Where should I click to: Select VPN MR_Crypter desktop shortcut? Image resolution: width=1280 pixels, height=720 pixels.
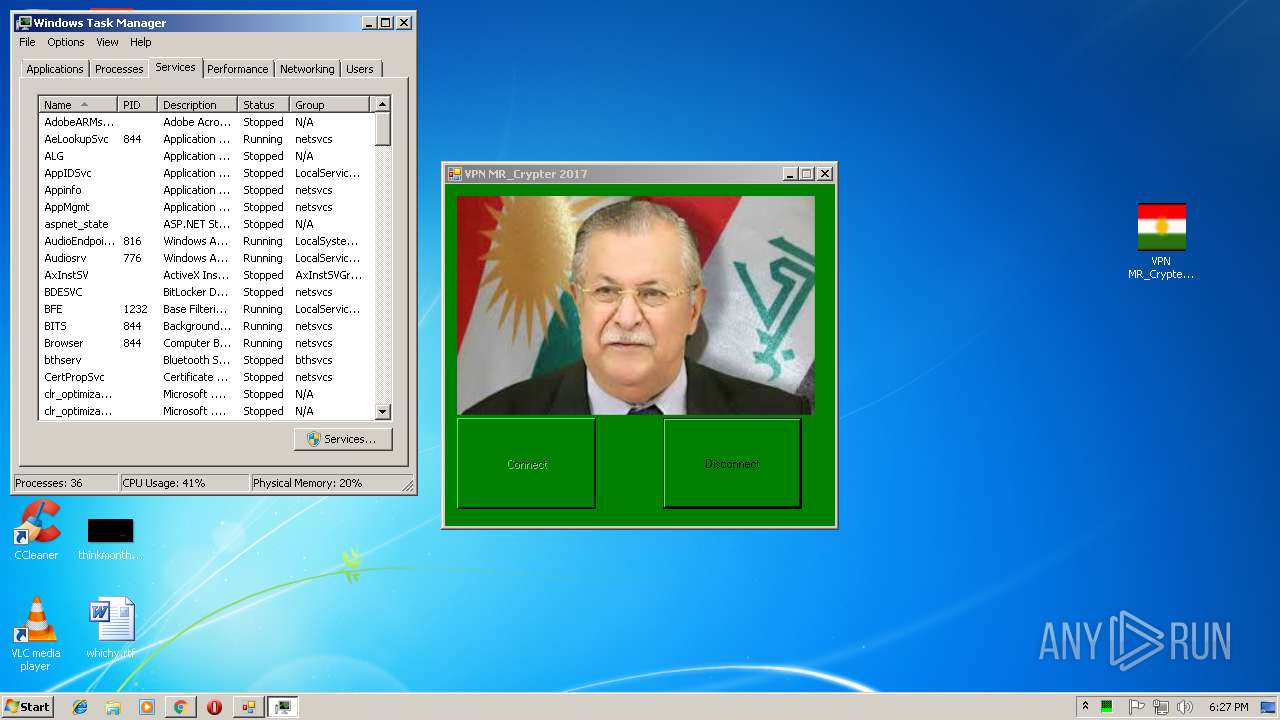coord(1161,241)
